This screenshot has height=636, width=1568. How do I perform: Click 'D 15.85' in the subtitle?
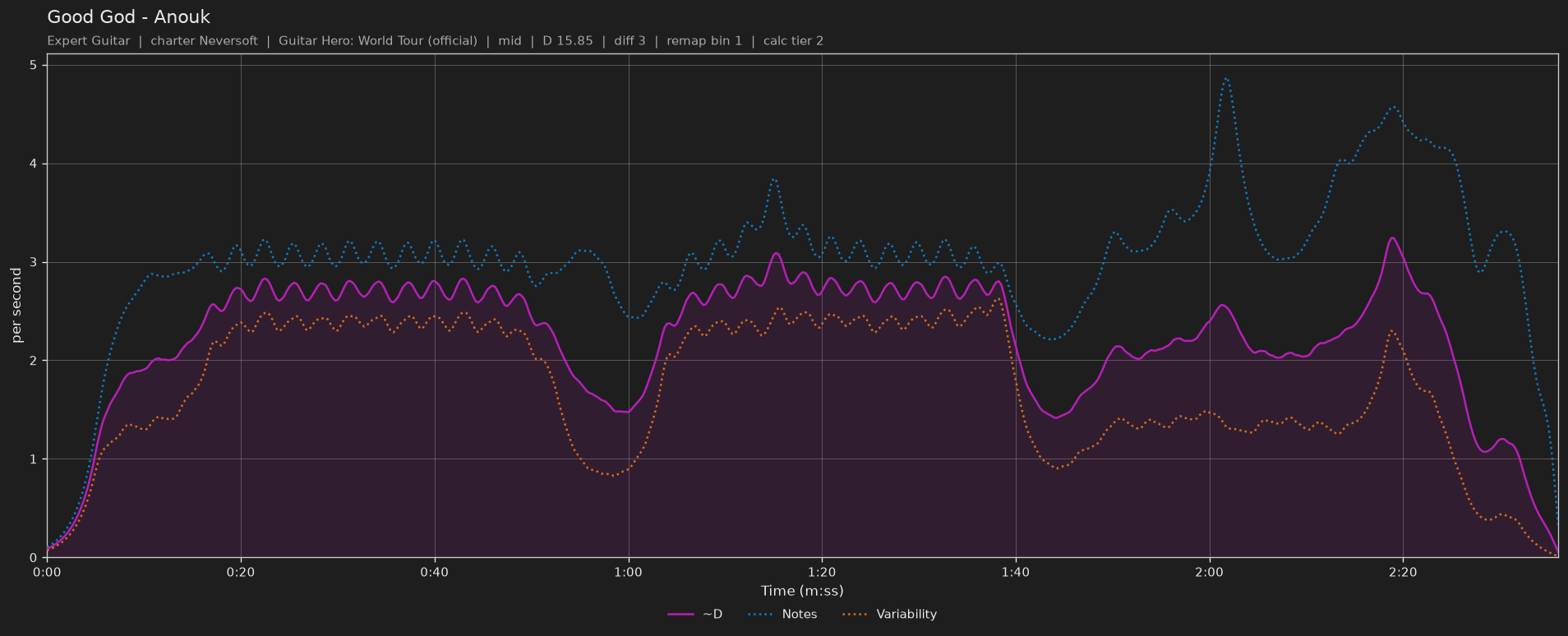(x=568, y=41)
